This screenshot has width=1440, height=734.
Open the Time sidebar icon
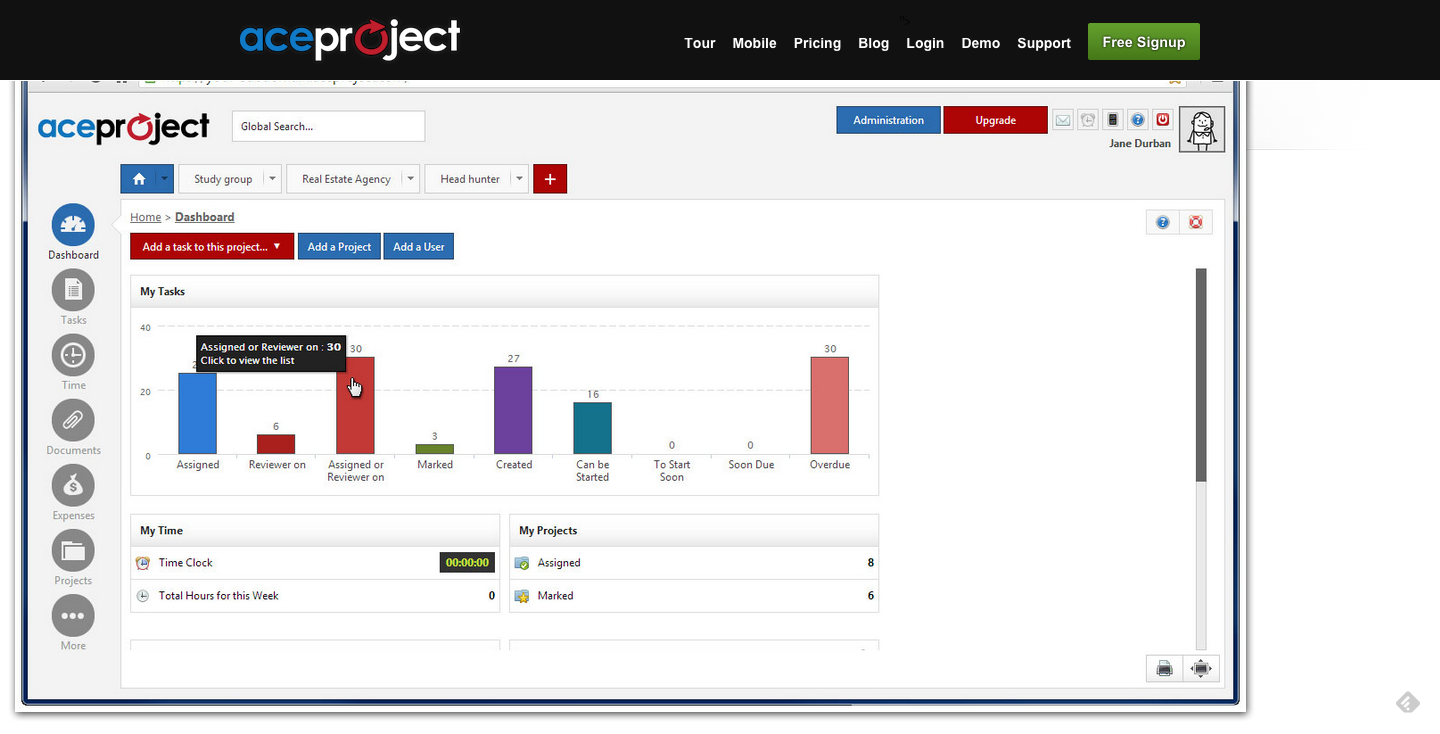tap(73, 355)
